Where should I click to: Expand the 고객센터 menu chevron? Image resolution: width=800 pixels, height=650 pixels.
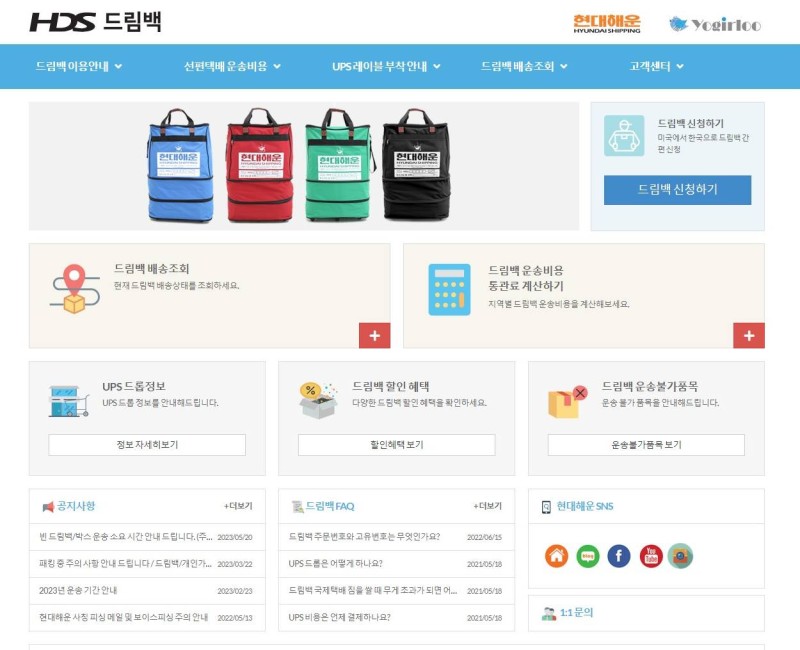680,66
